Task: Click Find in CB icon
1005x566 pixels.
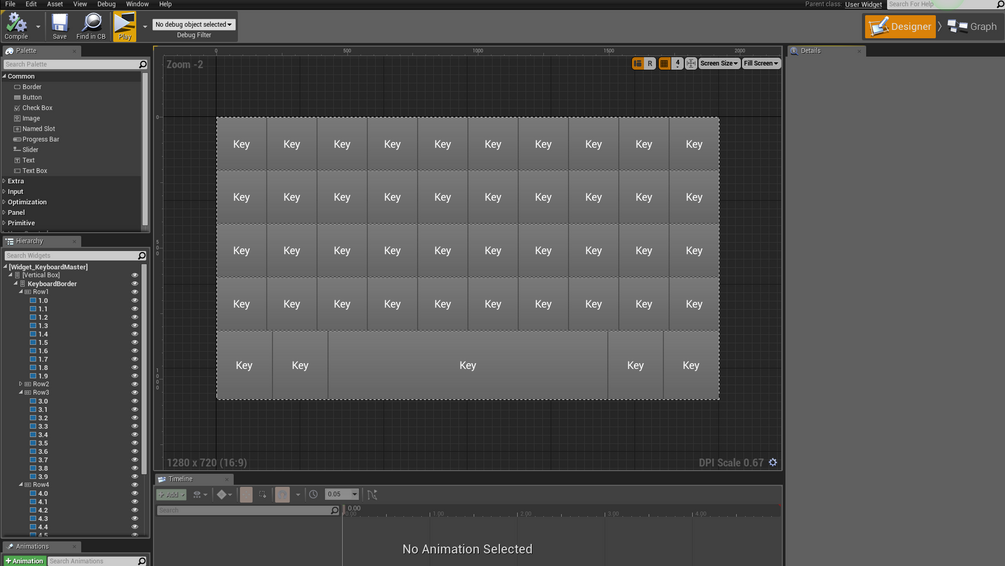Action: click(91, 26)
